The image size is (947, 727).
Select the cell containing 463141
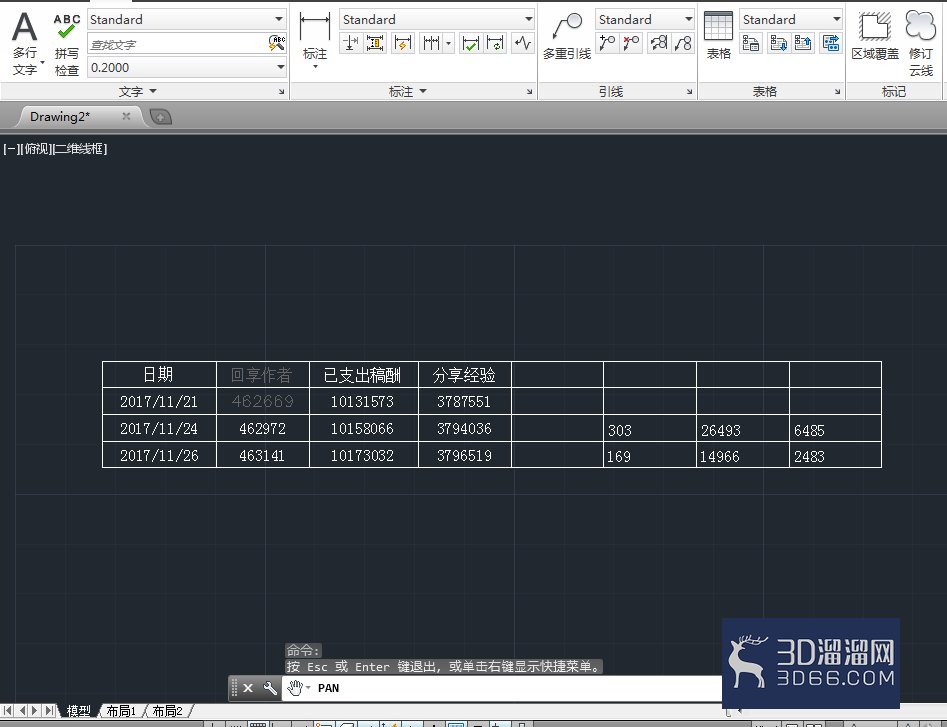262,455
